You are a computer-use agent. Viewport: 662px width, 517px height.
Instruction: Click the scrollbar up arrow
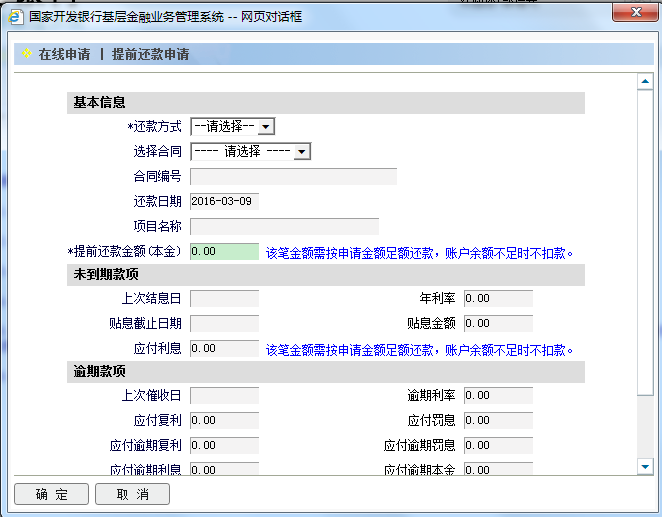(x=645, y=83)
